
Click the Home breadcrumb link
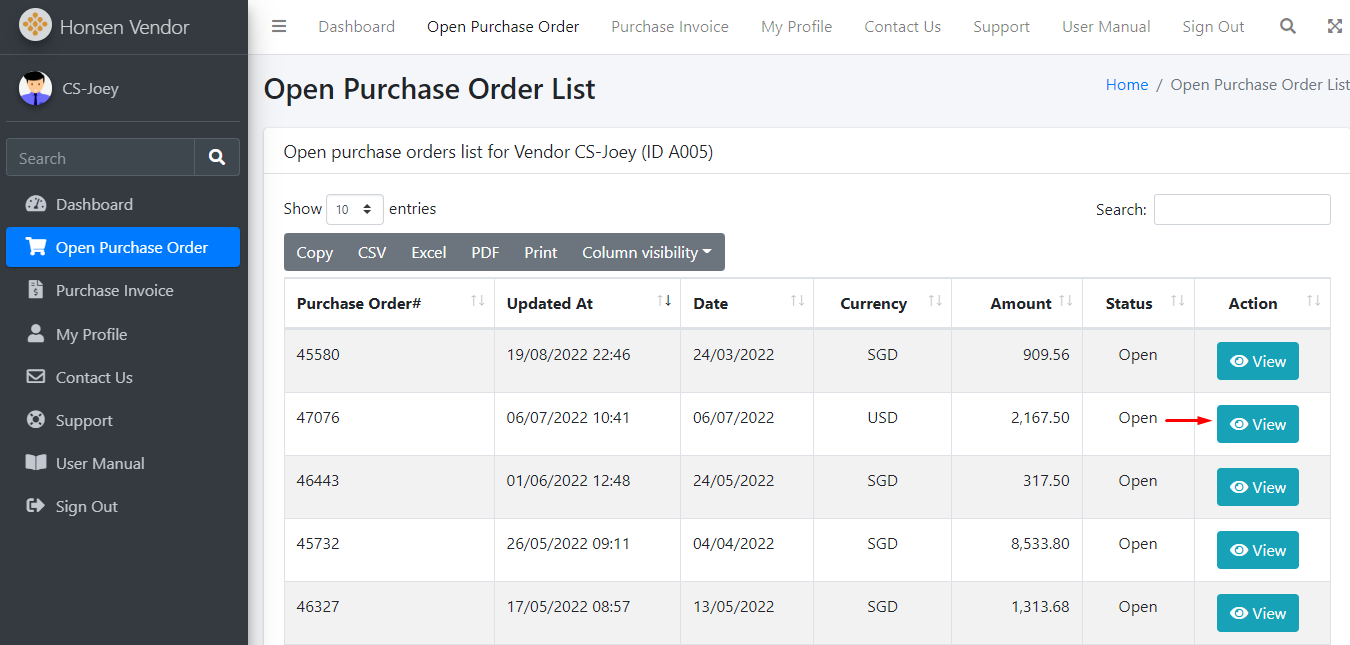click(1126, 85)
